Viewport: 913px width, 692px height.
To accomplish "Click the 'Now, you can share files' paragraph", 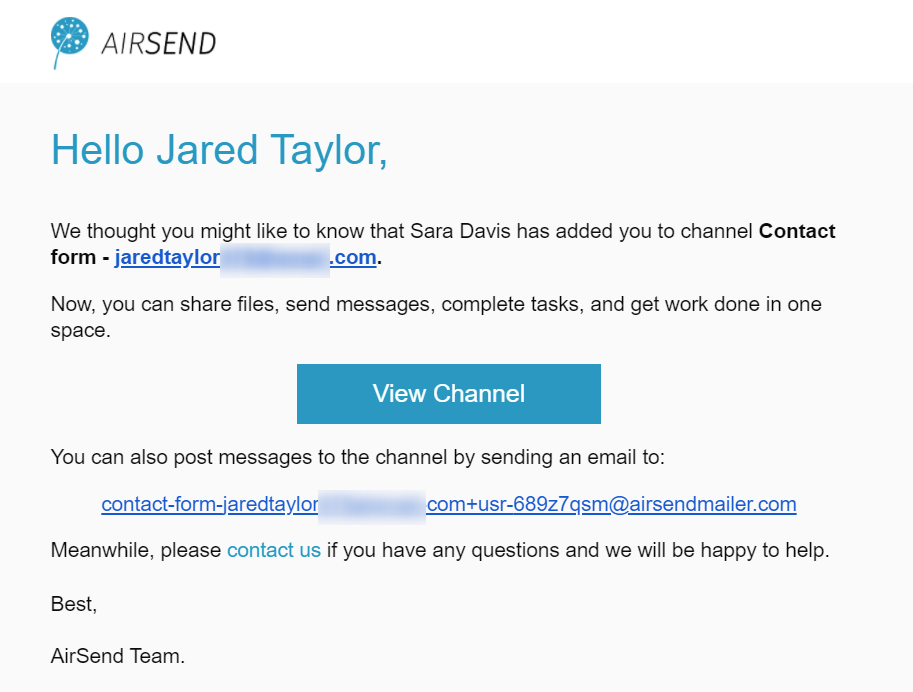I will pyautogui.click(x=436, y=317).
